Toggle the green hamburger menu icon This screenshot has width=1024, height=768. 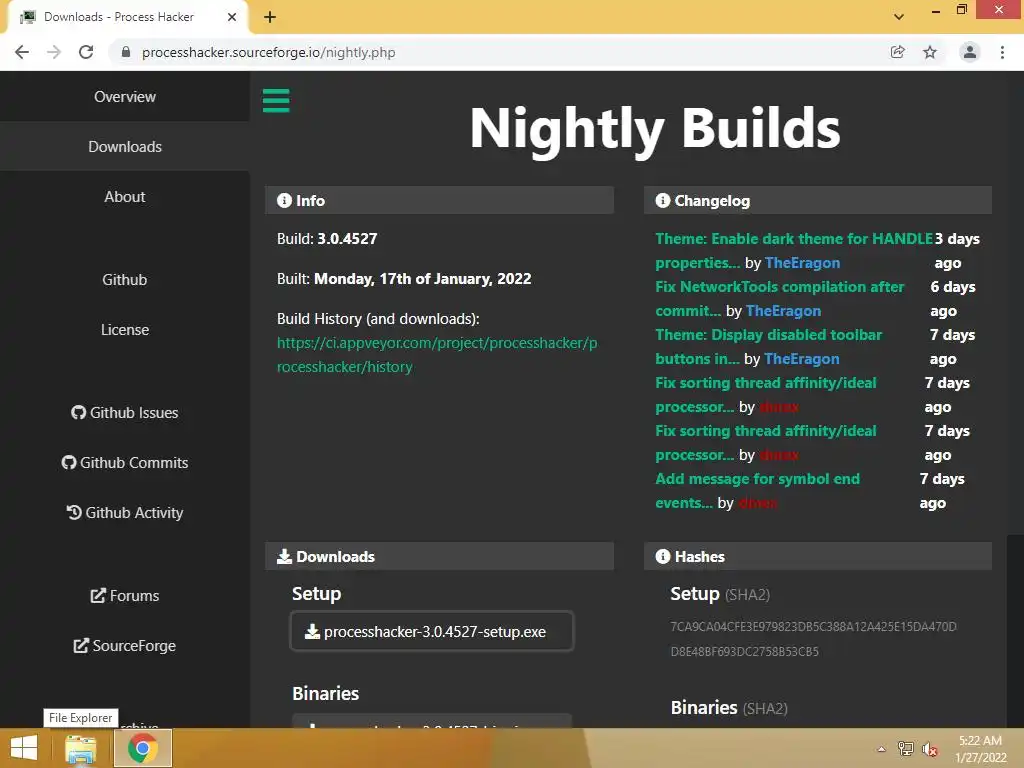click(x=276, y=101)
